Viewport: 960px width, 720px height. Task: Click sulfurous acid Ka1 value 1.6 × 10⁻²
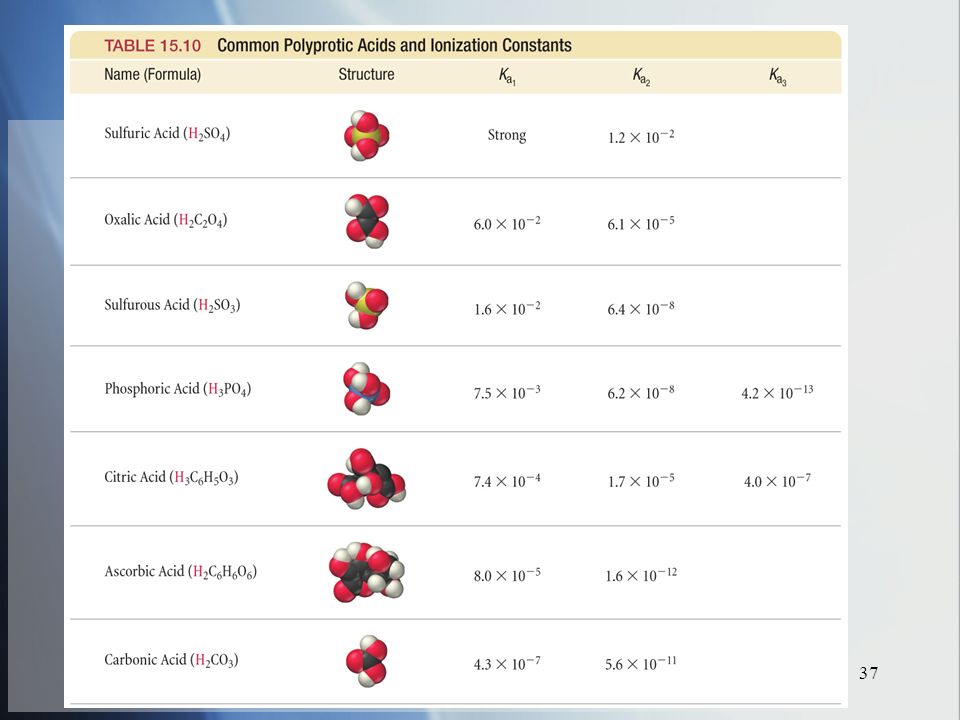(x=507, y=309)
